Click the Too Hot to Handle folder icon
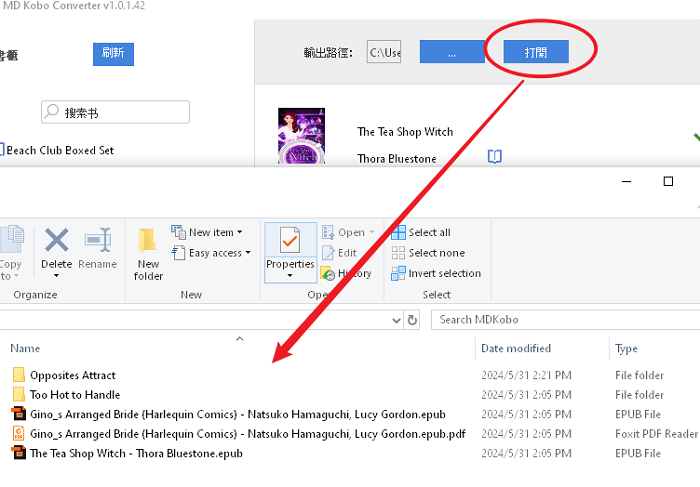The image size is (700, 487). pos(19,395)
